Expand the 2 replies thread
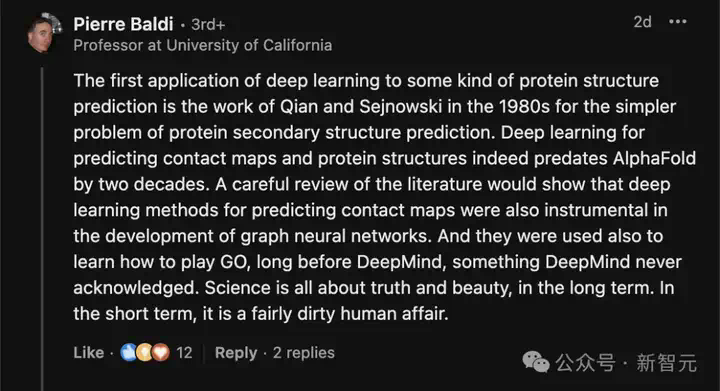Screen dimensions: 720x391 [304, 352]
